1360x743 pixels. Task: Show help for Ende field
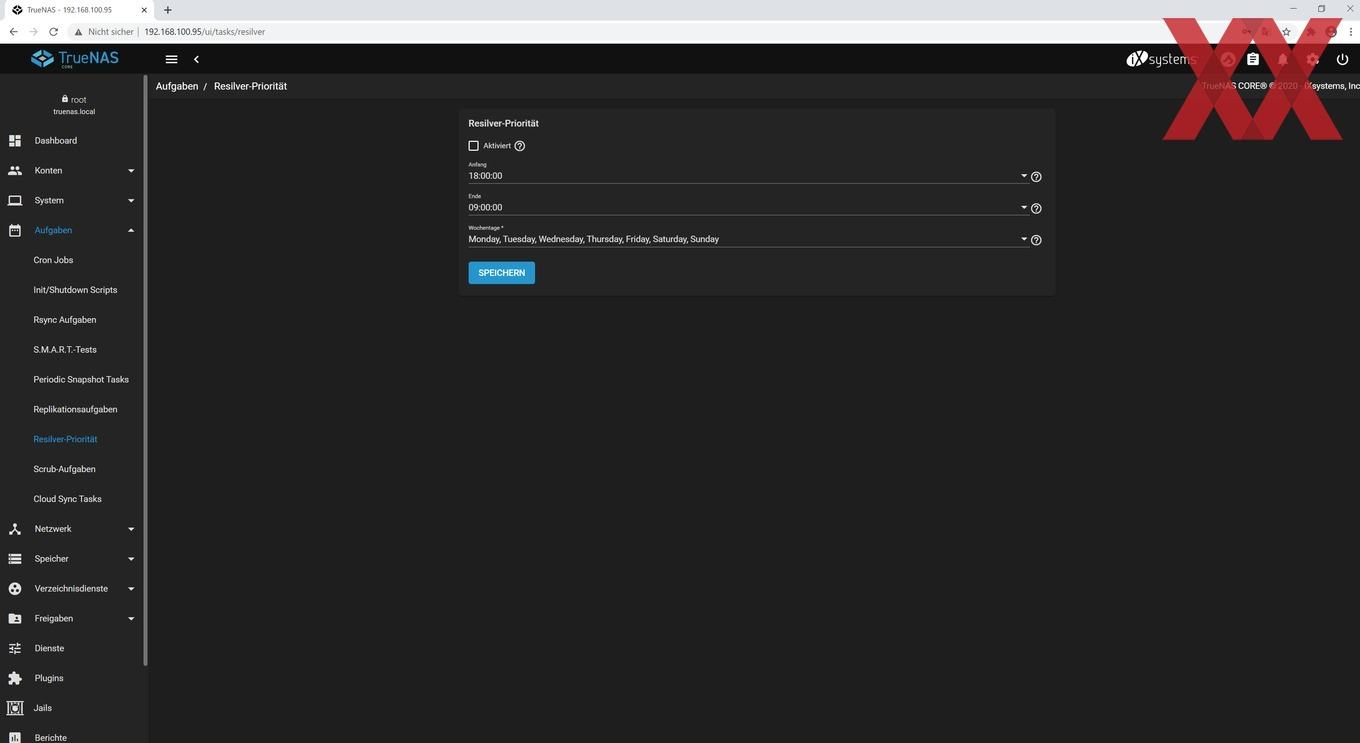[1036, 209]
